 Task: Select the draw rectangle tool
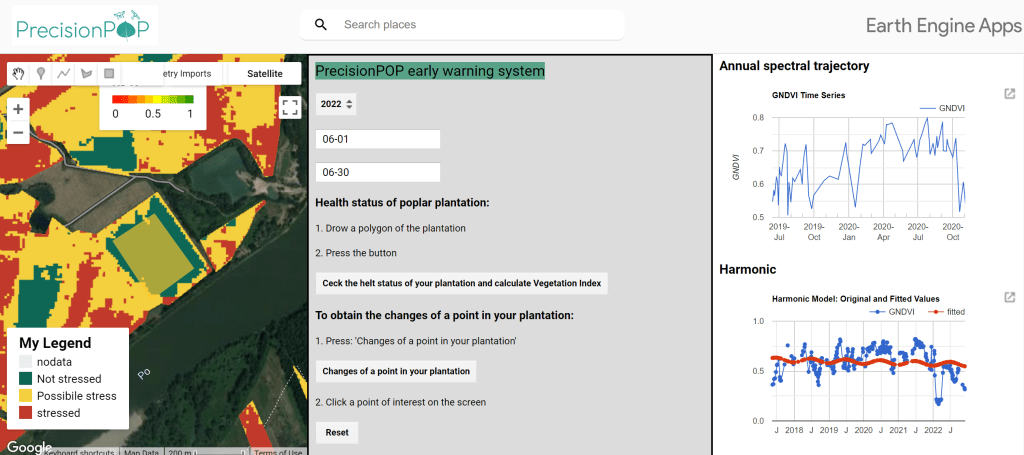(x=108, y=73)
